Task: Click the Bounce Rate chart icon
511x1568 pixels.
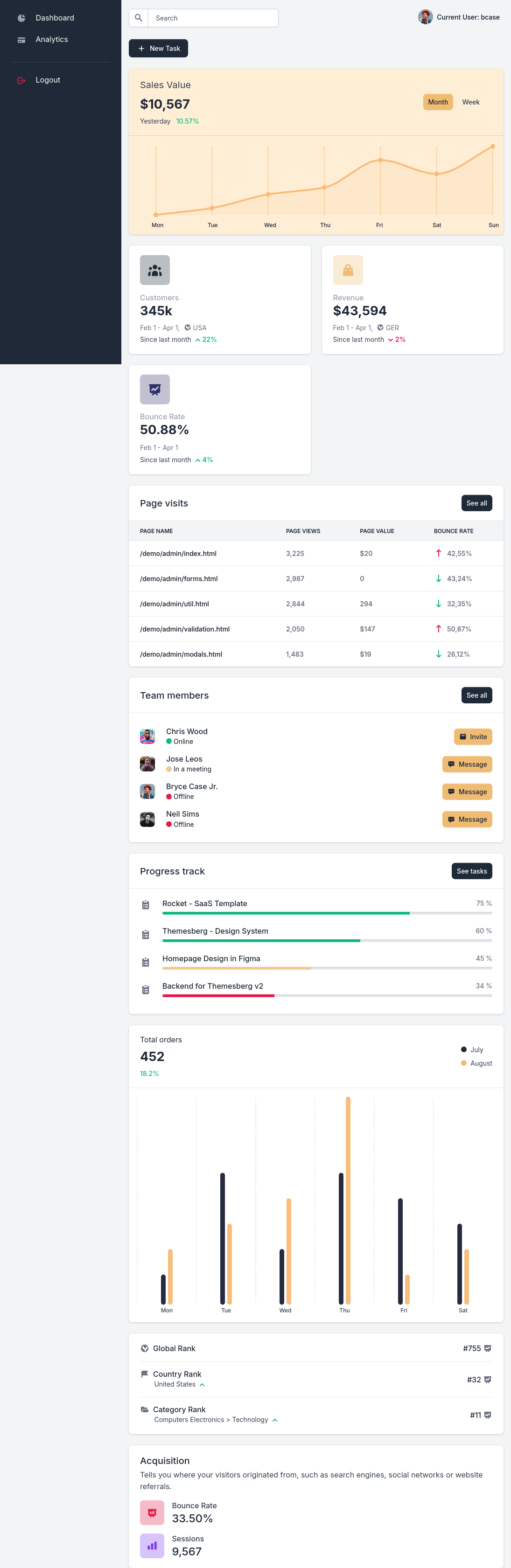Action: point(155,389)
